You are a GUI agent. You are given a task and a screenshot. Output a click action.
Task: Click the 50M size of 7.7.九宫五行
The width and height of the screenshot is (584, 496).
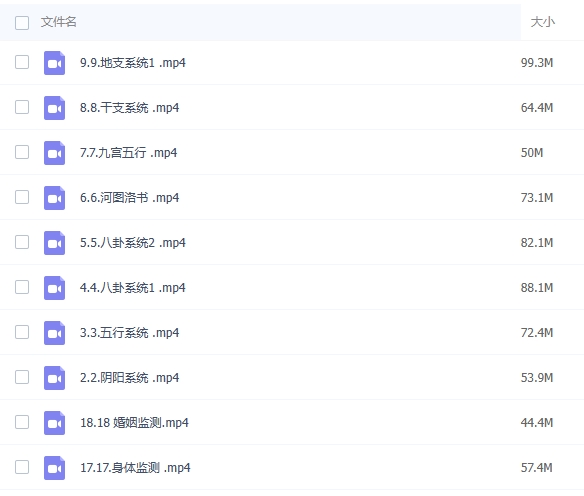(532, 153)
